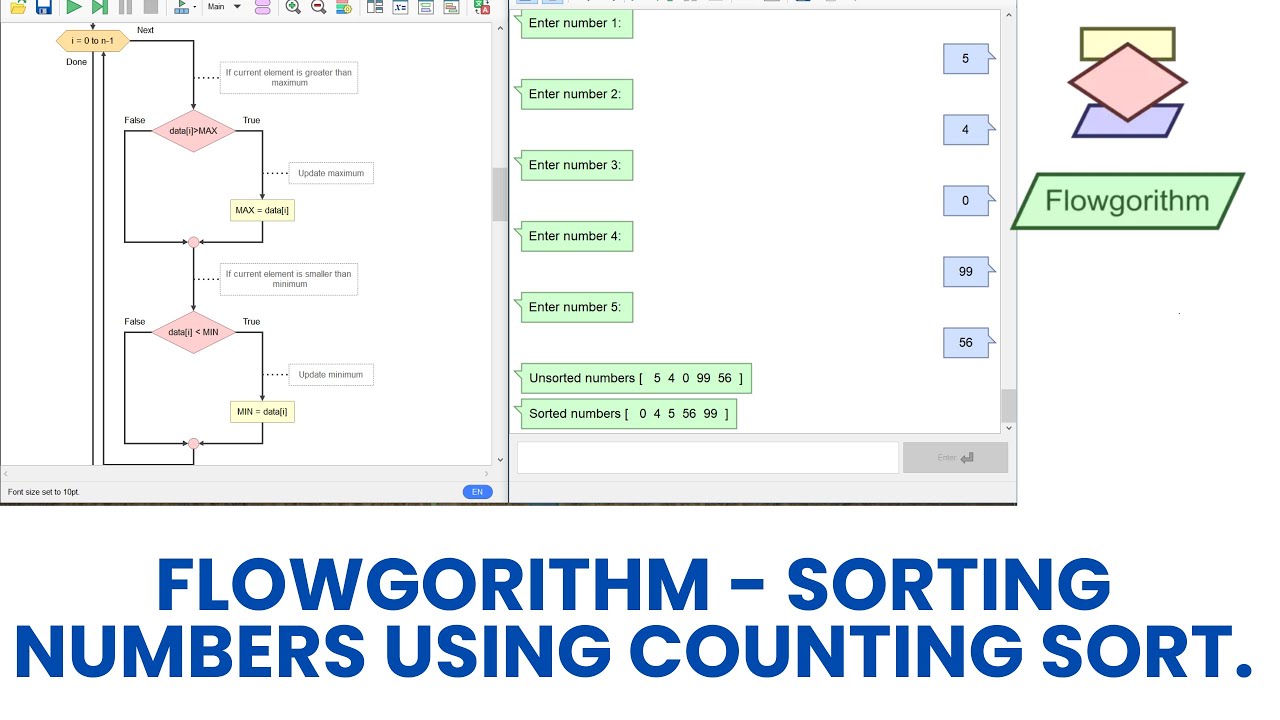
Task: Open the console window toolbar icon
Action: tap(426, 6)
